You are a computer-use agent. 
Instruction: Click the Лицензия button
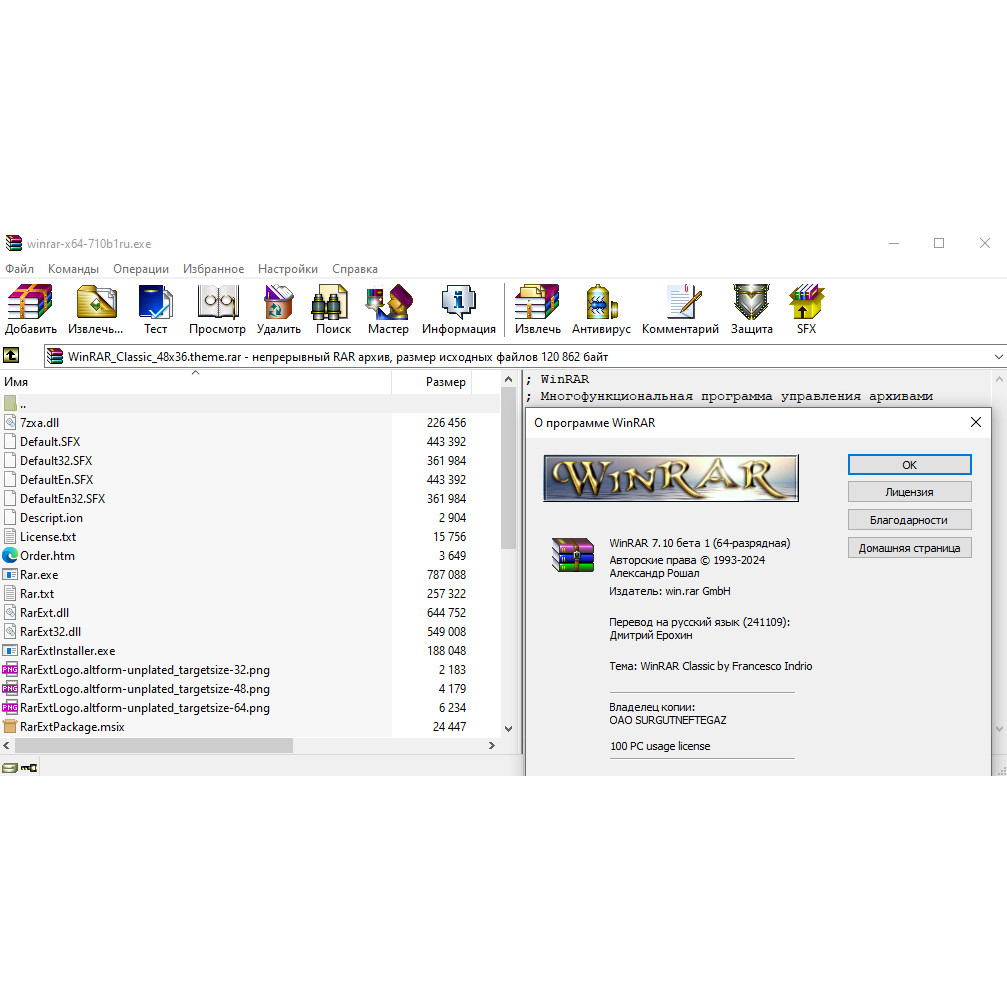coord(909,492)
